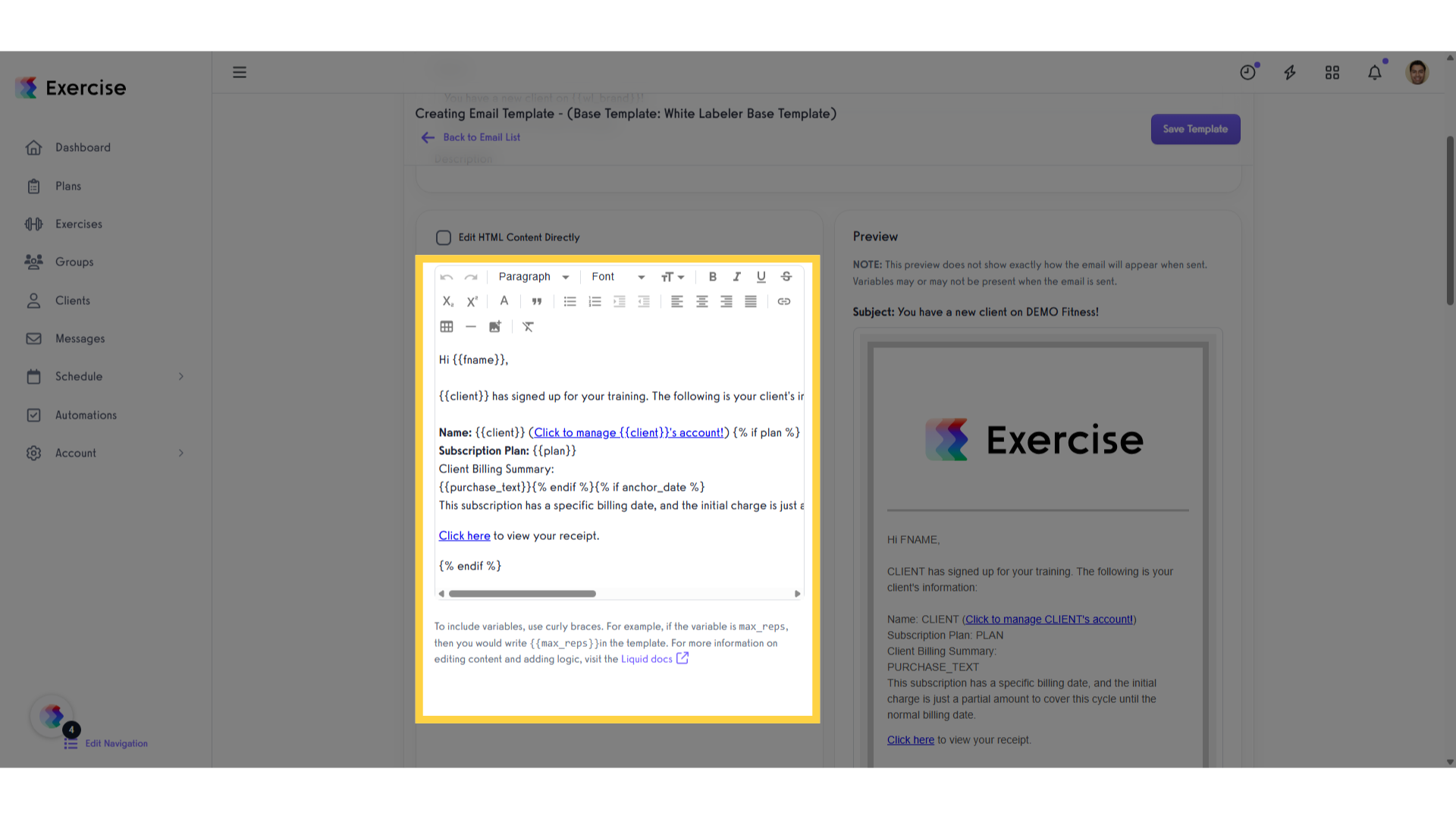Open the notifications bell
Screen dimensions: 1456x819
click(1375, 72)
